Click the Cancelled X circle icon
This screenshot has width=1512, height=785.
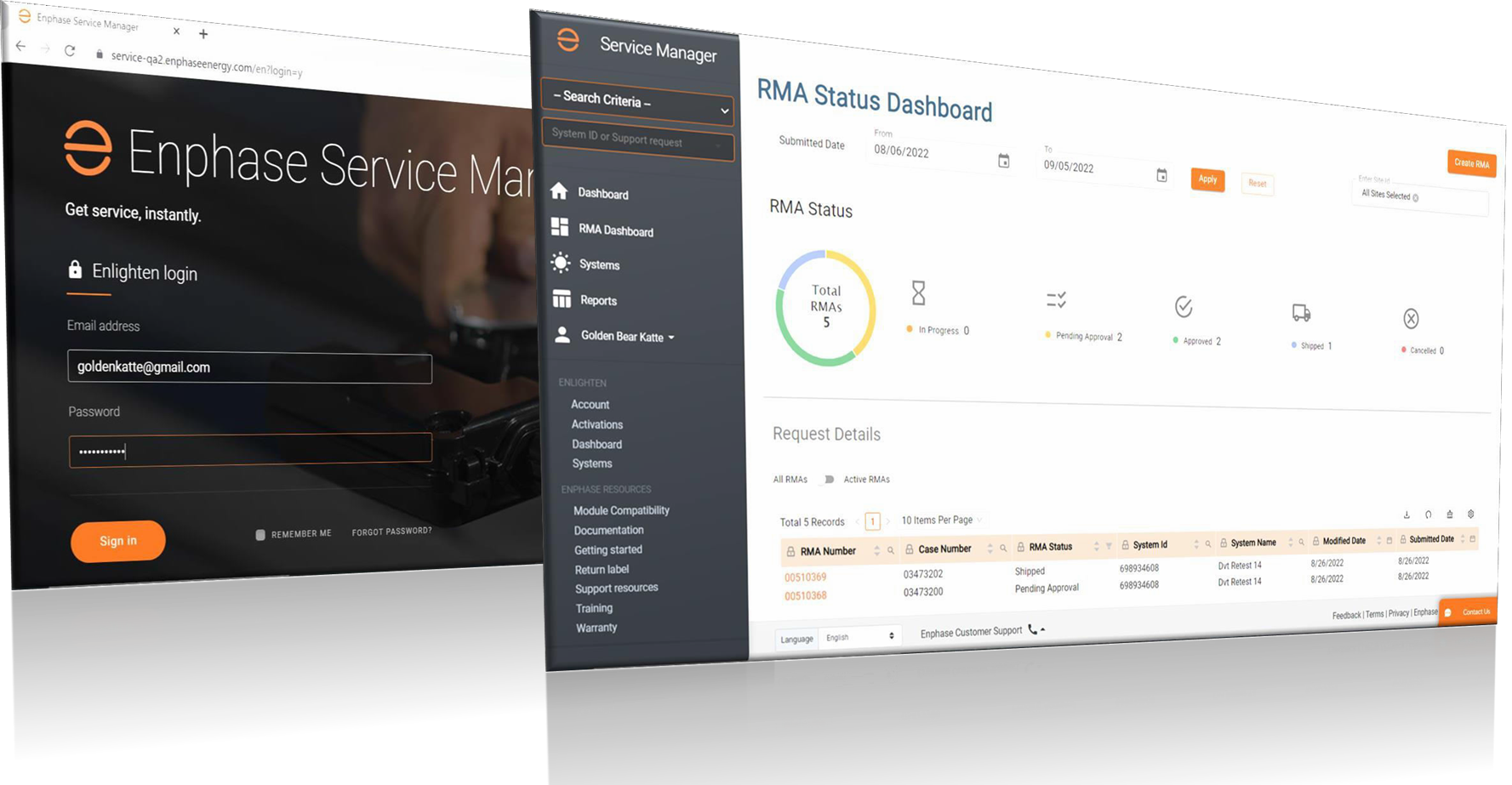[x=1411, y=318]
